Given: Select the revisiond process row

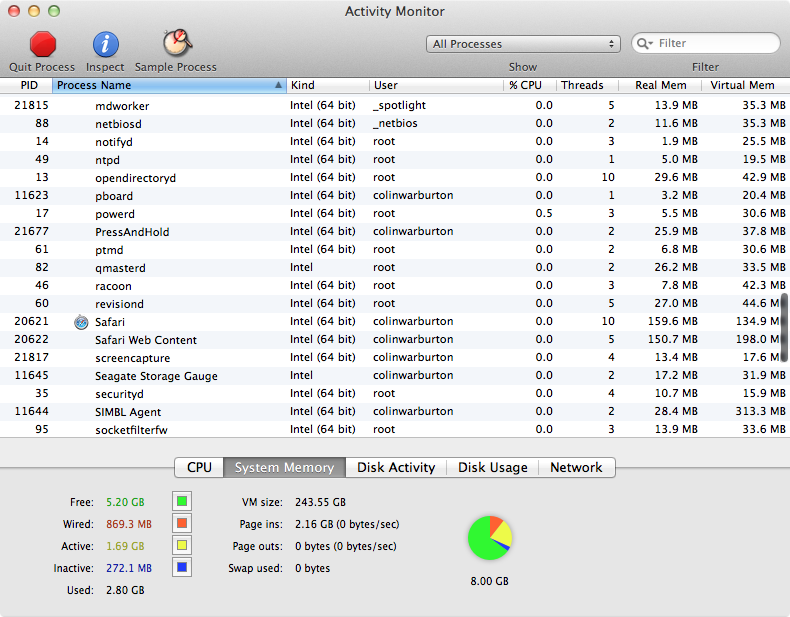Looking at the screenshot, I should (395, 304).
